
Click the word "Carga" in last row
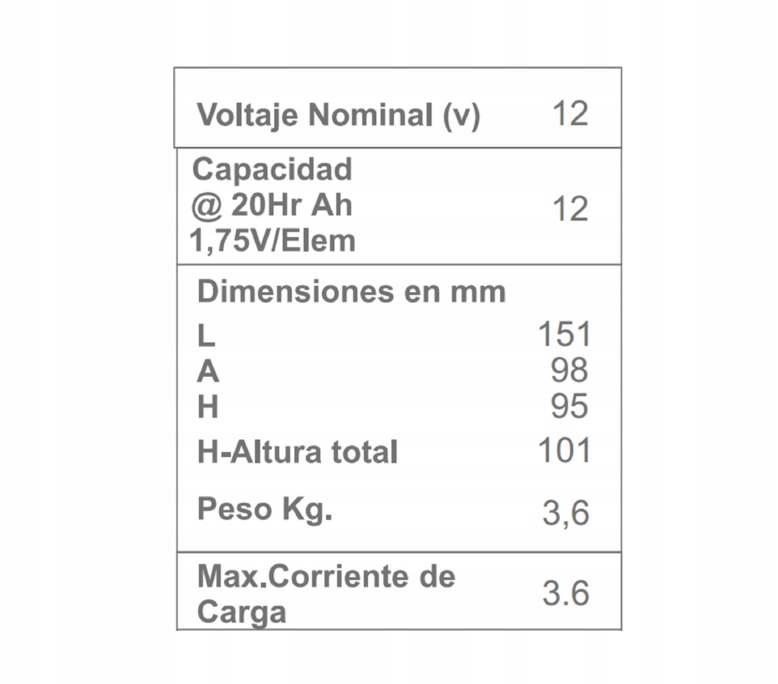[x=241, y=612]
